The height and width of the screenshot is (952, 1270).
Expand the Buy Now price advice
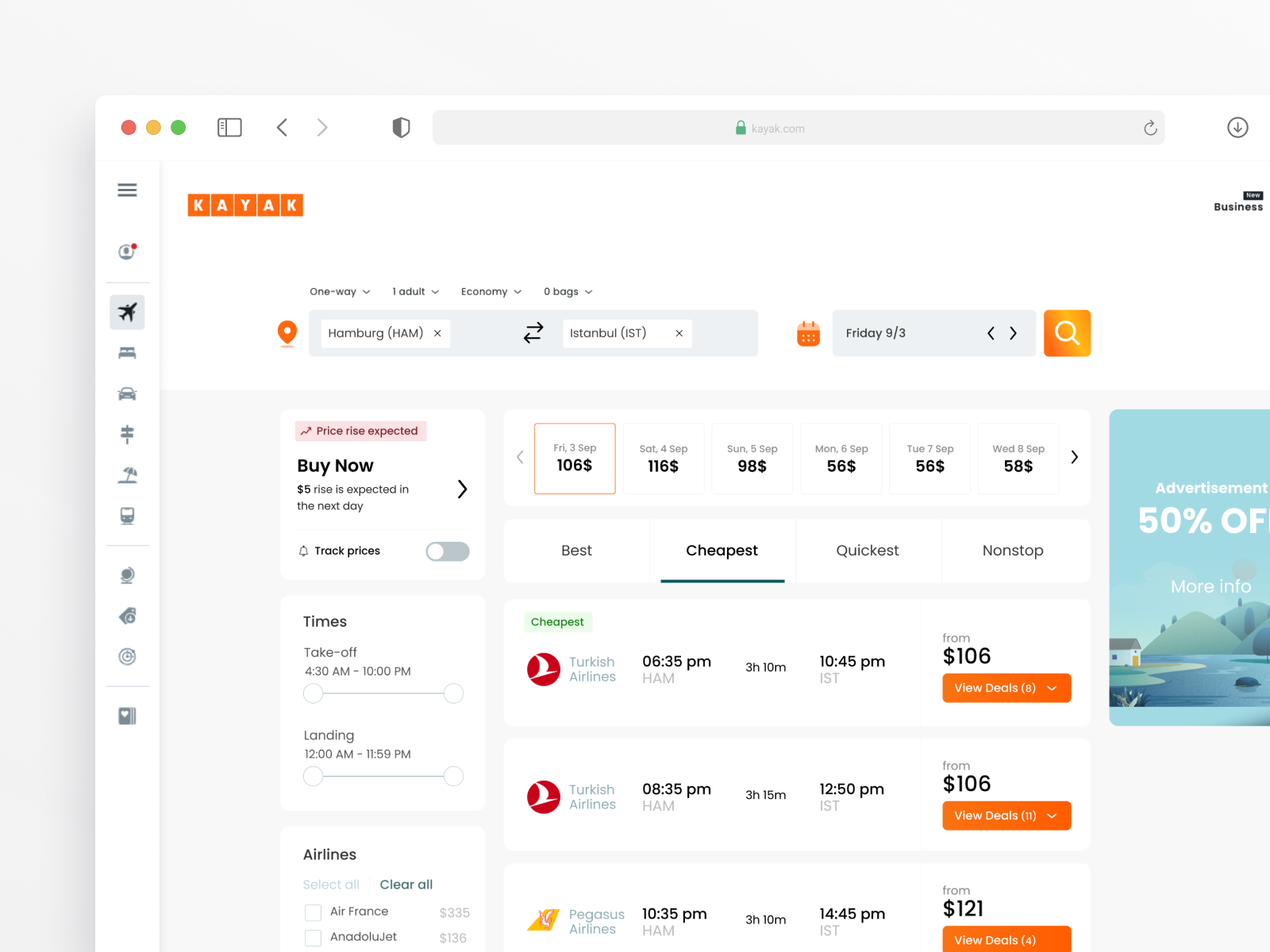[x=462, y=489]
